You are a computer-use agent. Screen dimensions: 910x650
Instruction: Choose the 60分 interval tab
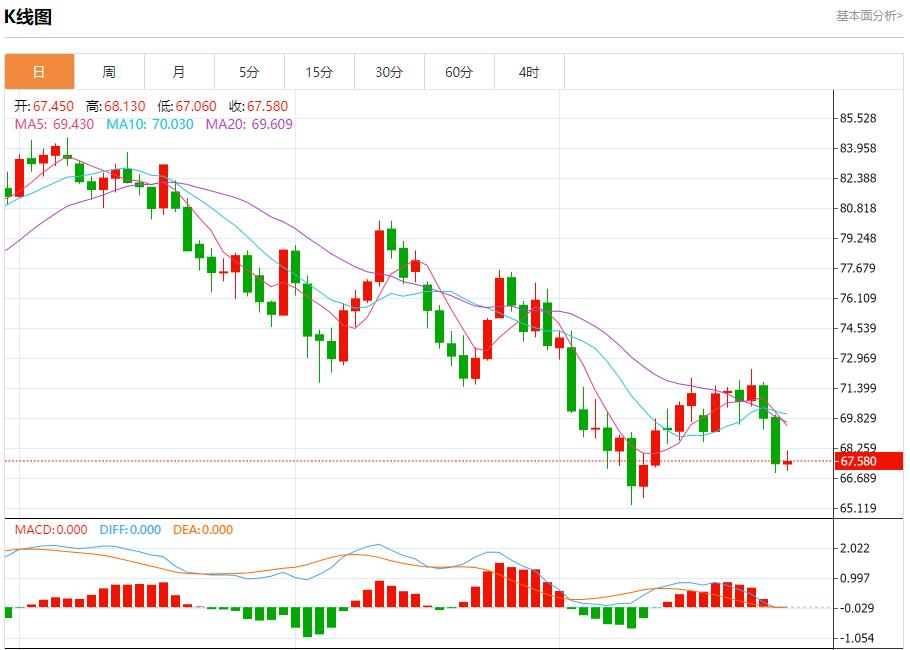point(459,72)
